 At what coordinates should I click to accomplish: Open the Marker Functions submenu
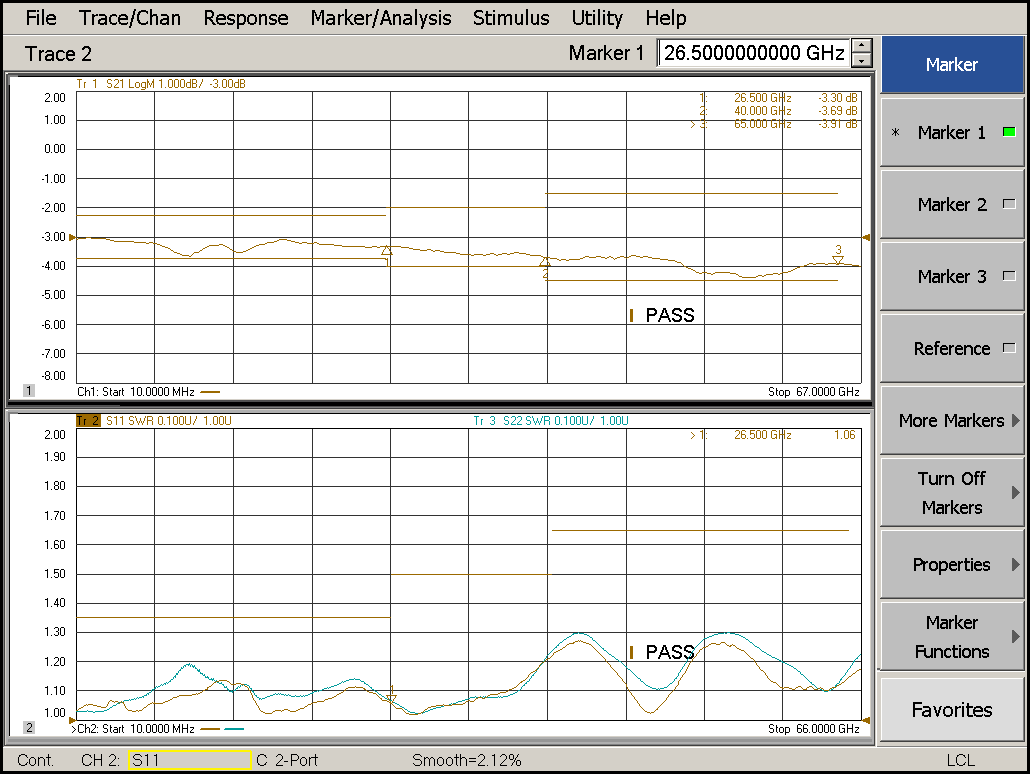(951, 637)
